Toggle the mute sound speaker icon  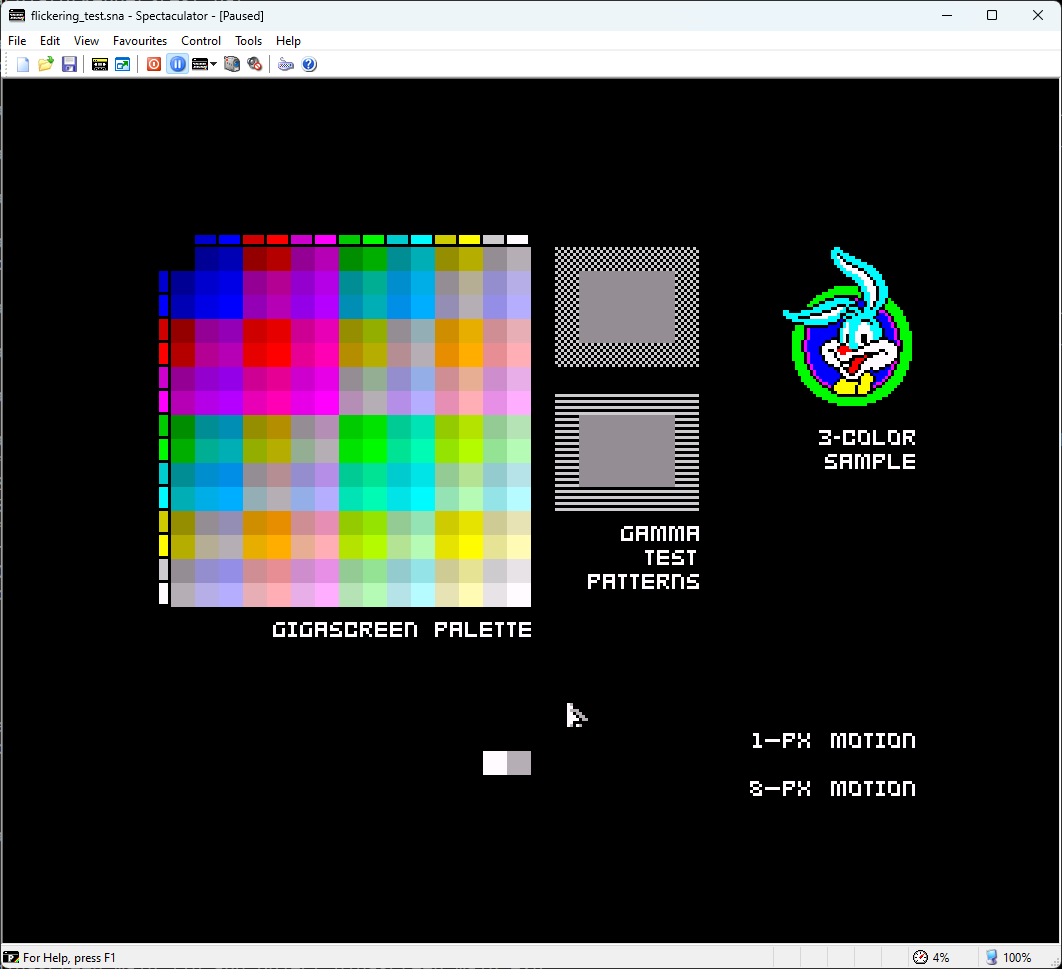pyautogui.click(x=255, y=64)
